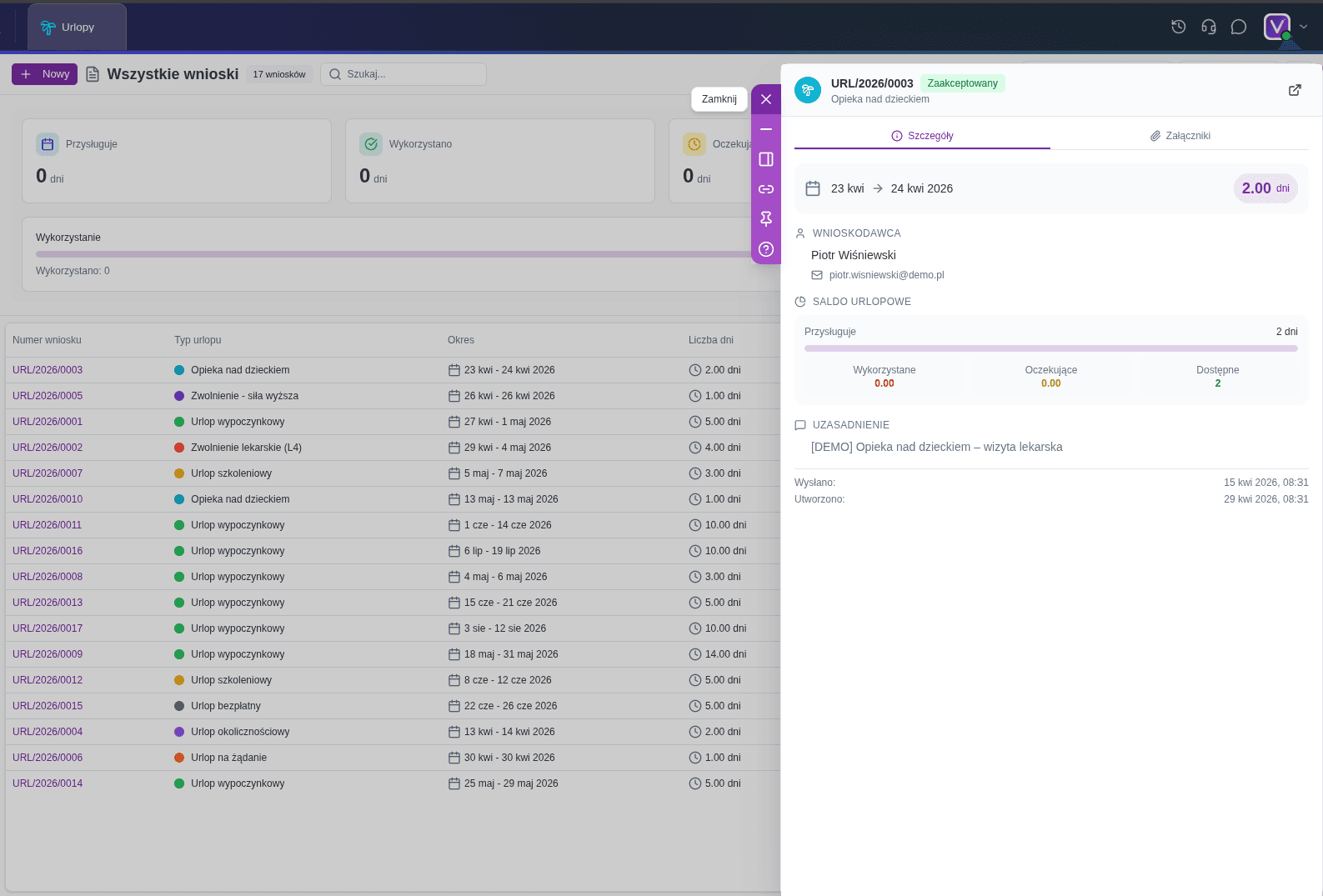Open request URL/2026/0005 link
1323x896 pixels.
tap(48, 396)
